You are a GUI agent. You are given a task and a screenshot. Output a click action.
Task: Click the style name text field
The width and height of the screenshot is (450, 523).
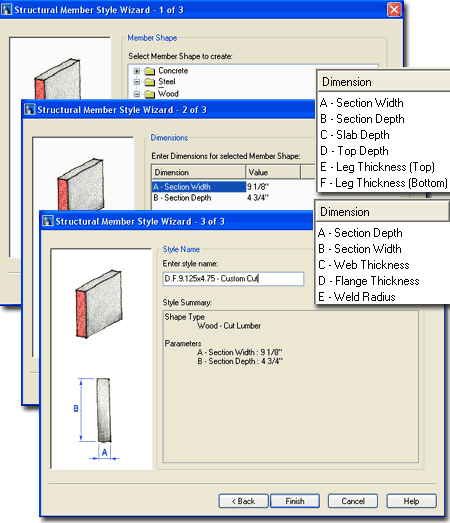[x=233, y=279]
